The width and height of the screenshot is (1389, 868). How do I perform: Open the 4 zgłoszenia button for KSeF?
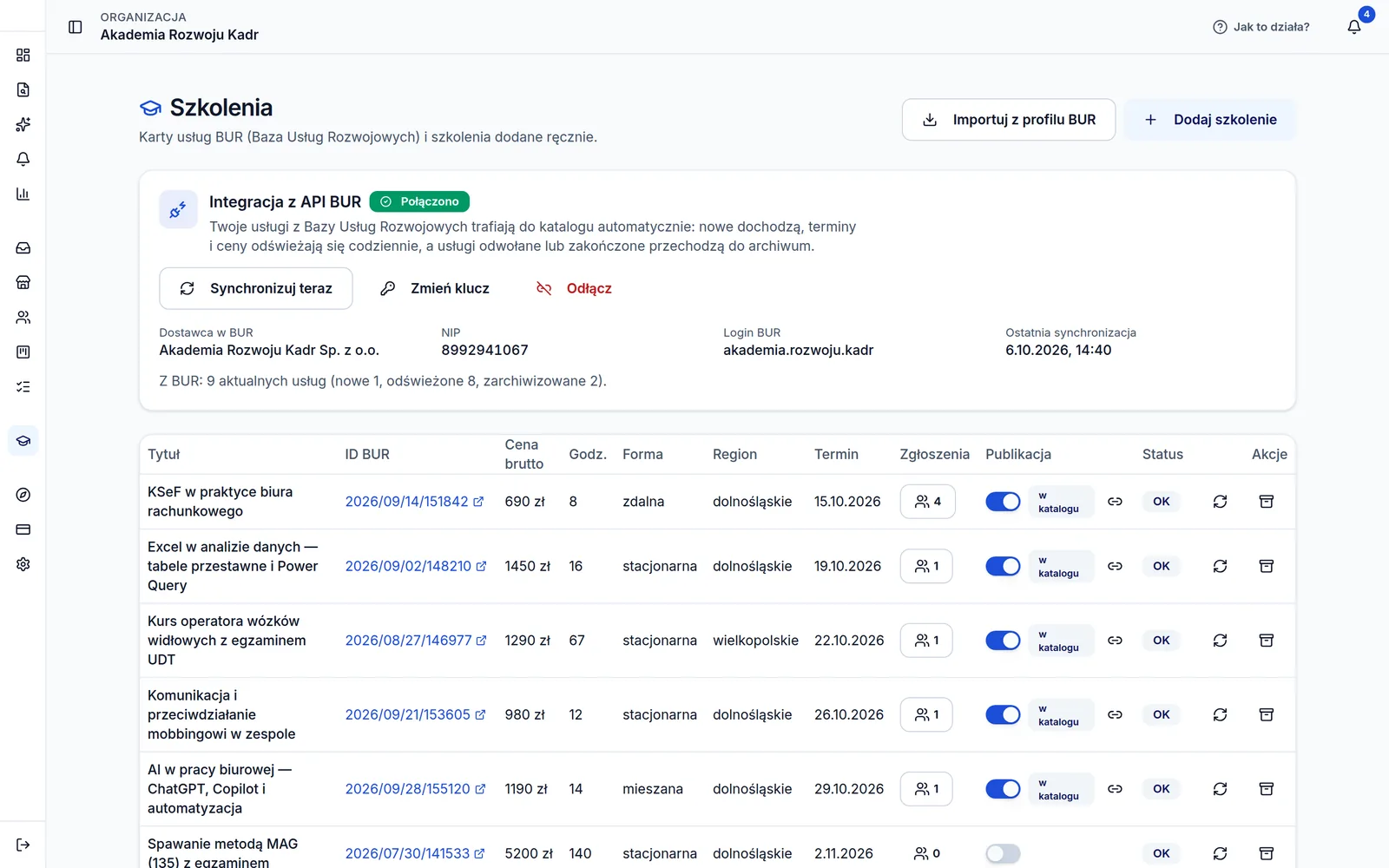[x=928, y=502]
